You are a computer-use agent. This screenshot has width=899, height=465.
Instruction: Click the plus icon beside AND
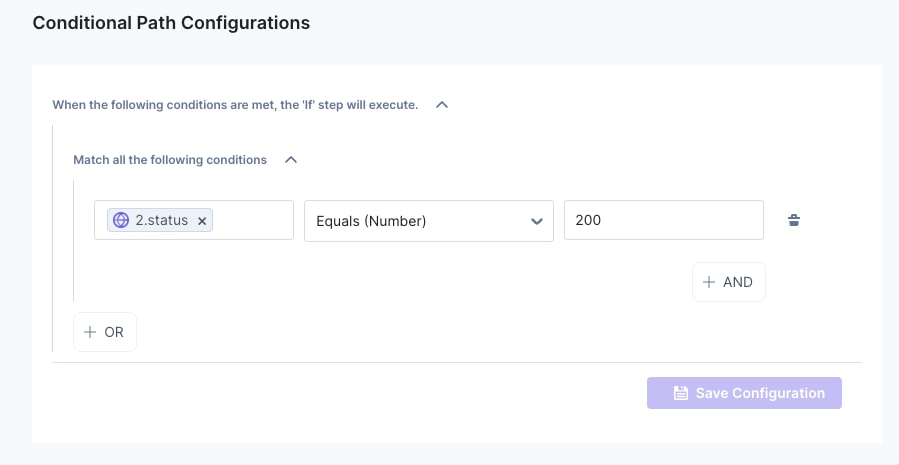coord(709,282)
